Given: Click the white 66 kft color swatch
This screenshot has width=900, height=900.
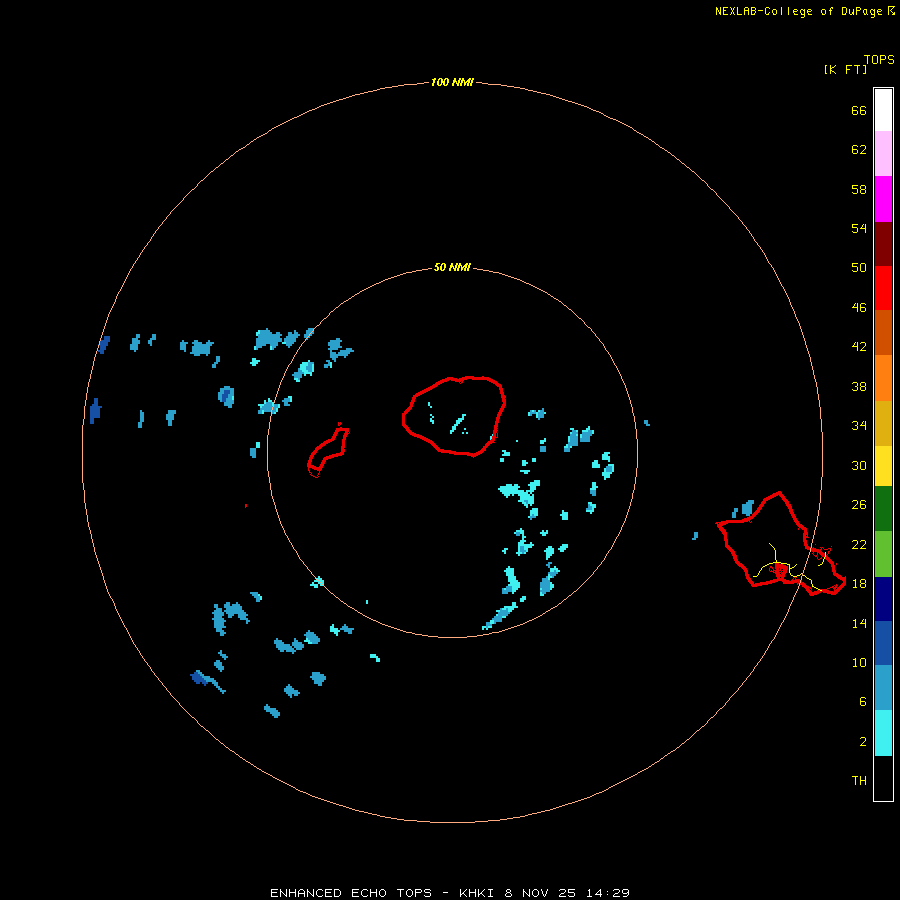Looking at the screenshot, I should (x=883, y=110).
